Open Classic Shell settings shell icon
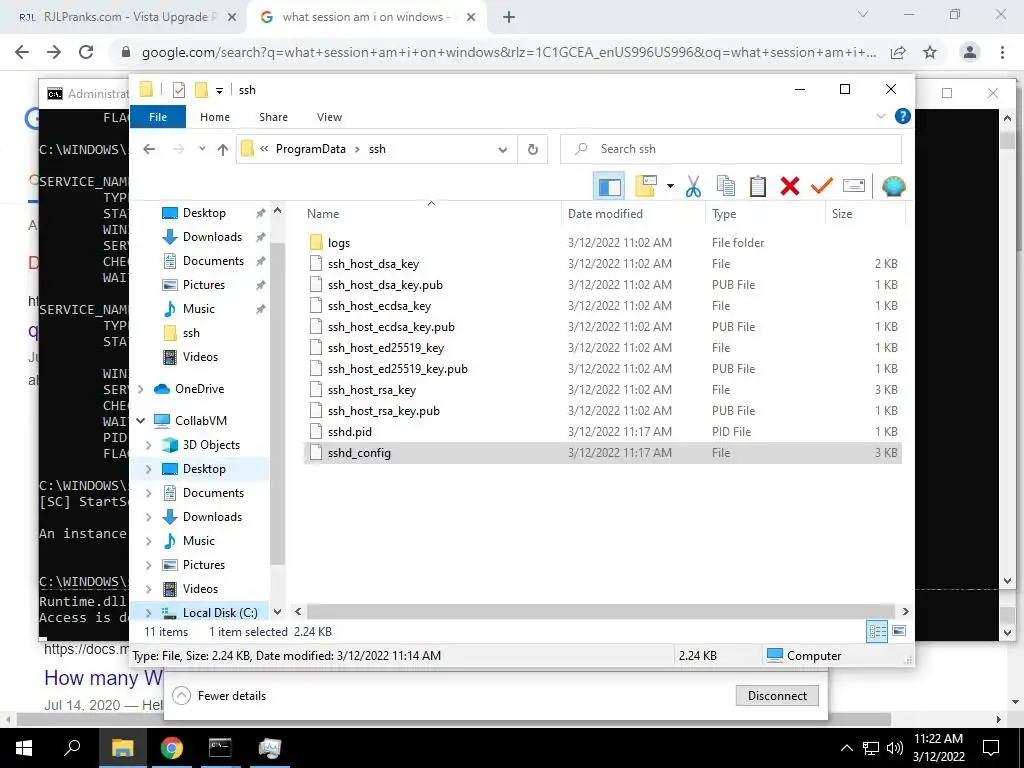This screenshot has height=768, width=1024. click(893, 187)
